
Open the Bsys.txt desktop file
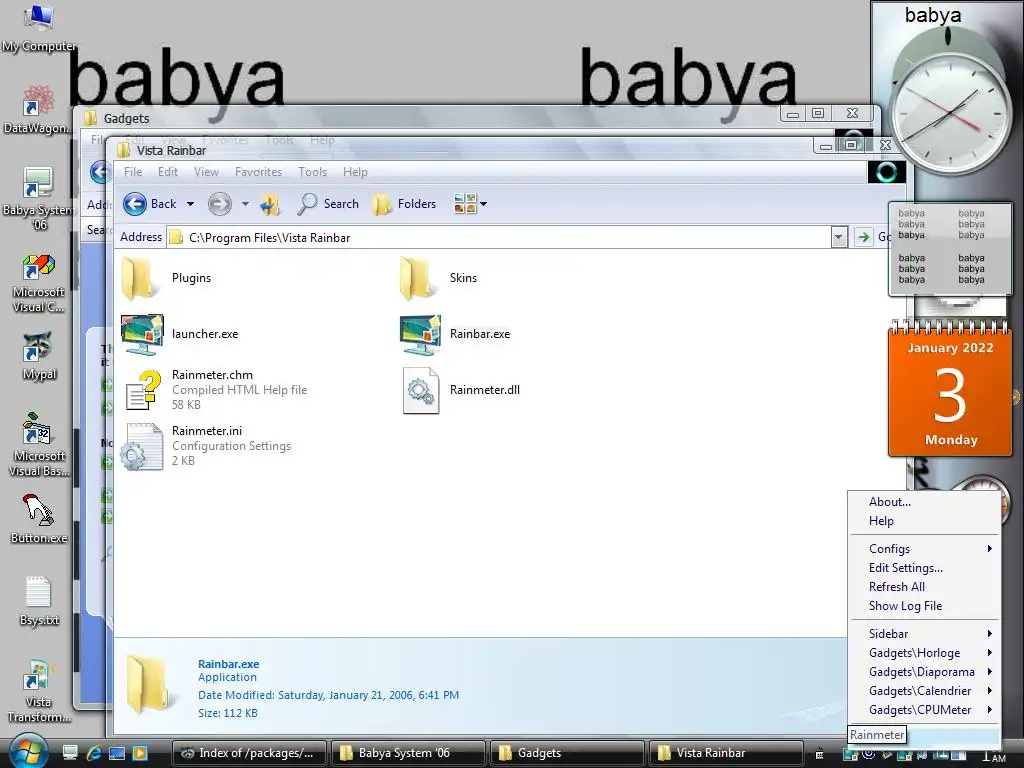coord(39,601)
